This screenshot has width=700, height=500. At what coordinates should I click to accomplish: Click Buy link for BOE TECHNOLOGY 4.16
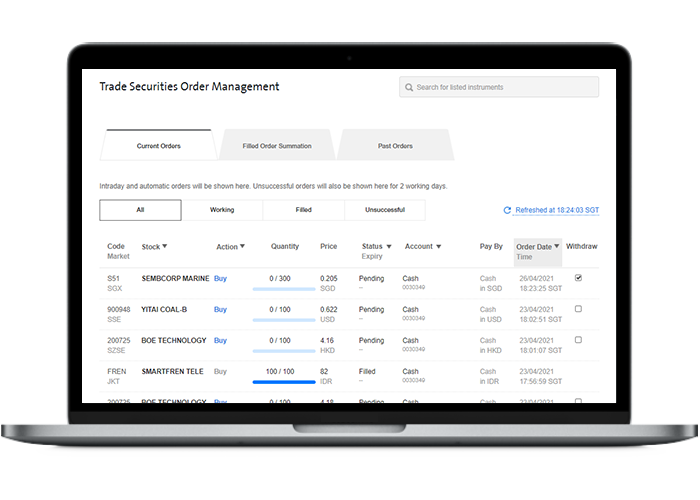[220, 340]
